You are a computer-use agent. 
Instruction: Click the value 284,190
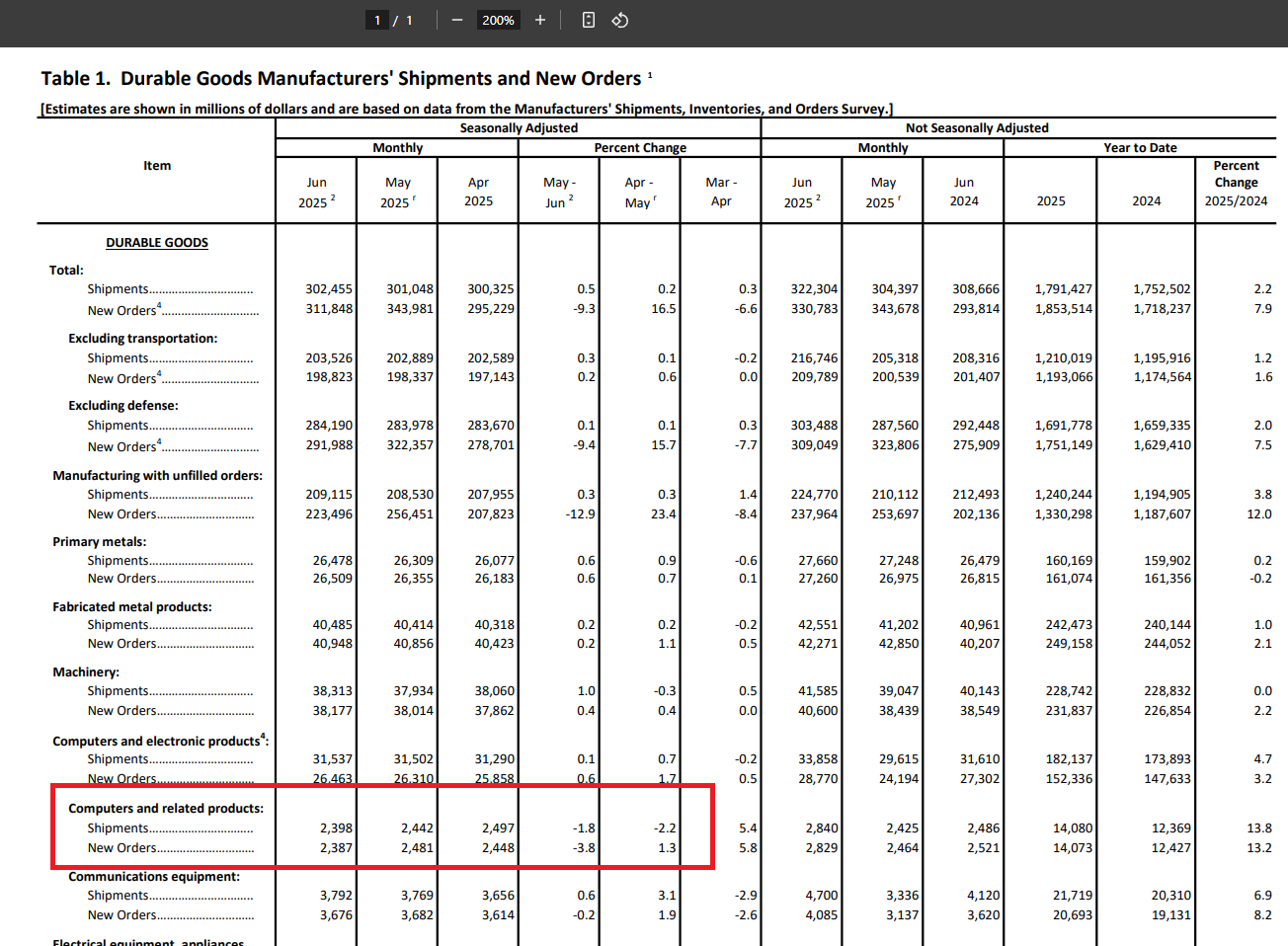(x=329, y=426)
